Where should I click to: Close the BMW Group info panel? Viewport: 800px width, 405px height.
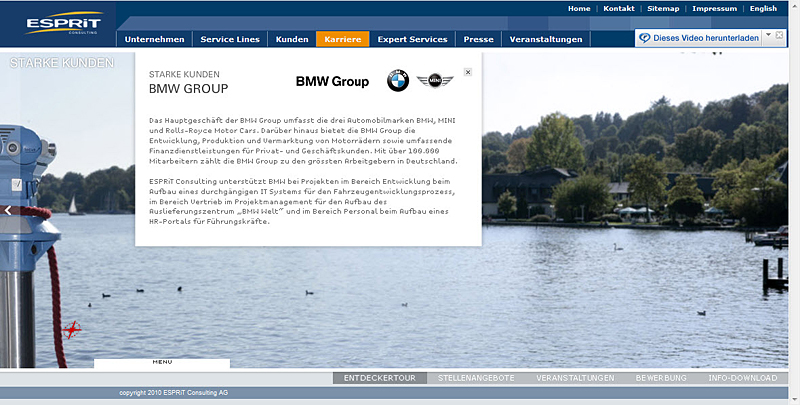[469, 72]
